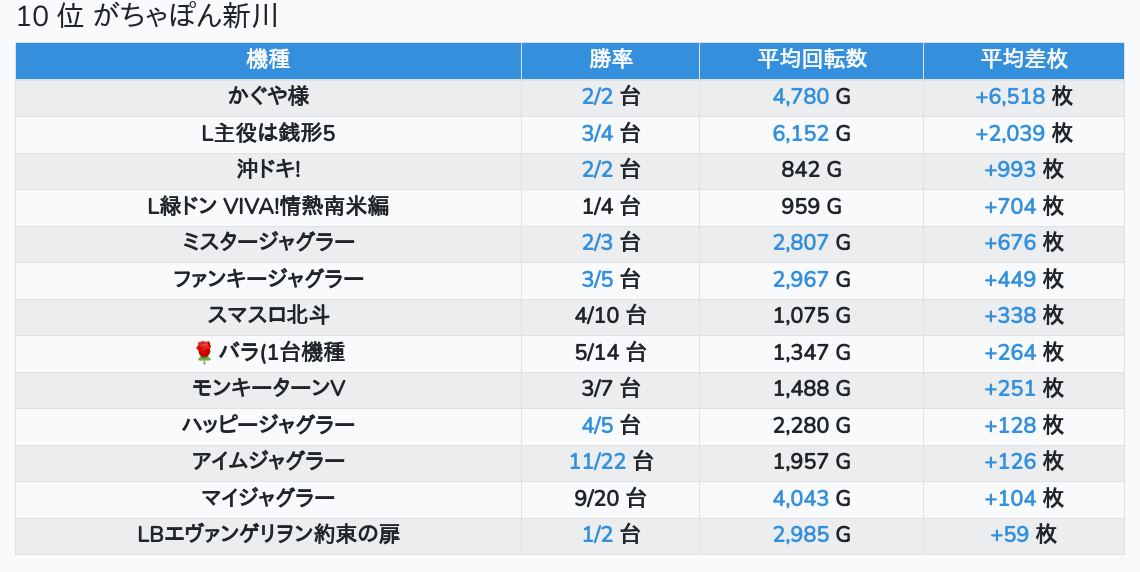
Task: Sort by the 勝率 column header
Action: [610, 60]
